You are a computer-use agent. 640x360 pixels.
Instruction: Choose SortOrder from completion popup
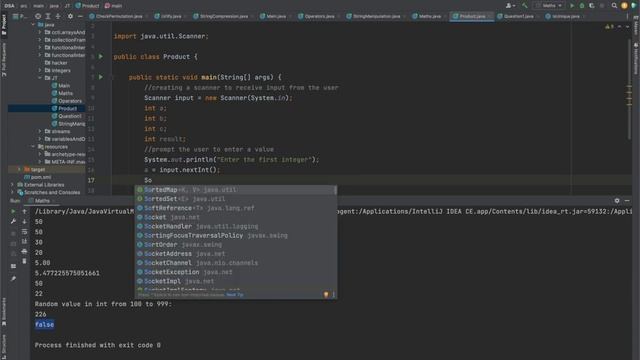(x=235, y=244)
